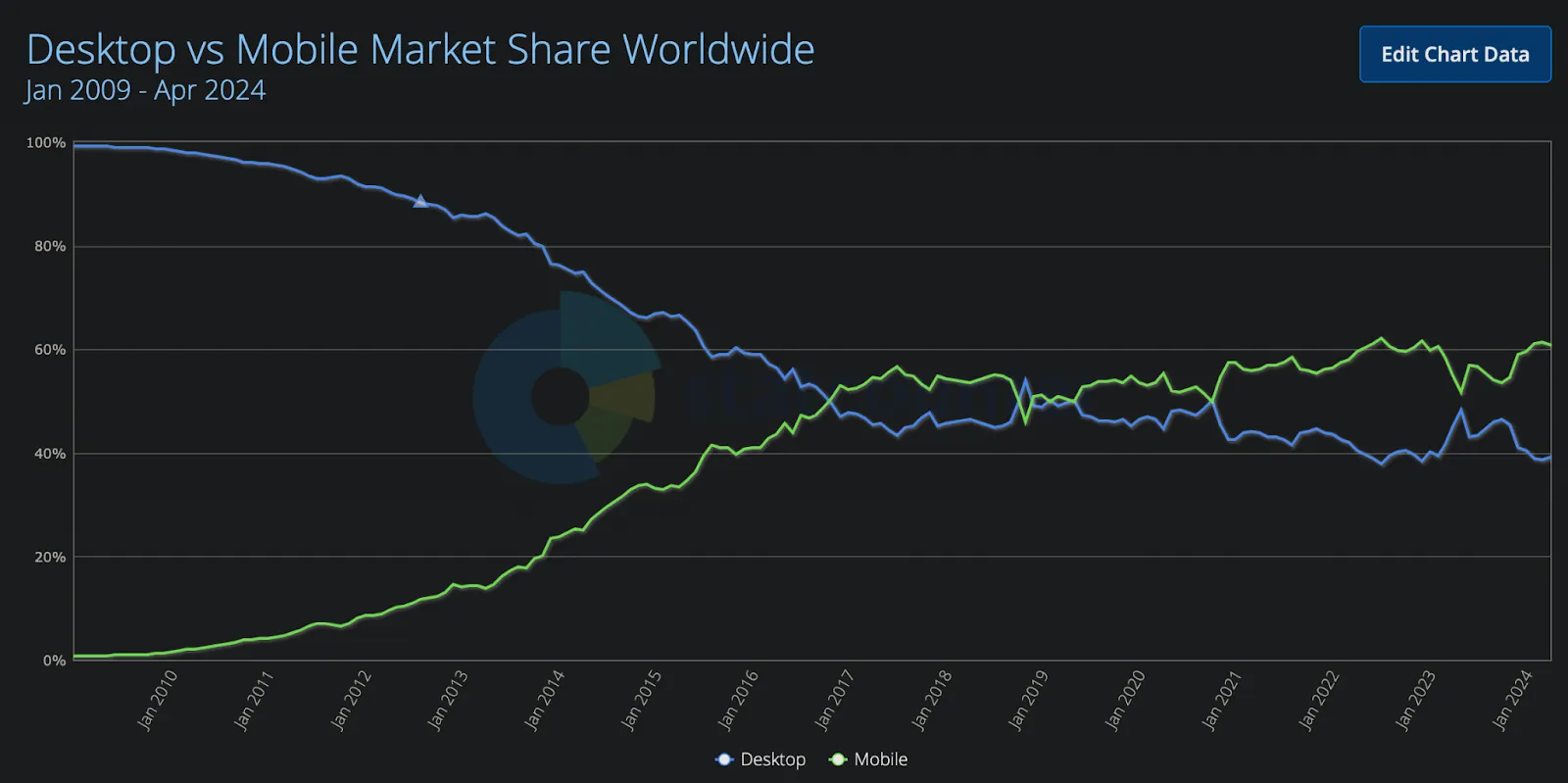This screenshot has width=1568, height=783.
Task: Click the blue triangle marker on Desktop line
Action: pos(420,201)
